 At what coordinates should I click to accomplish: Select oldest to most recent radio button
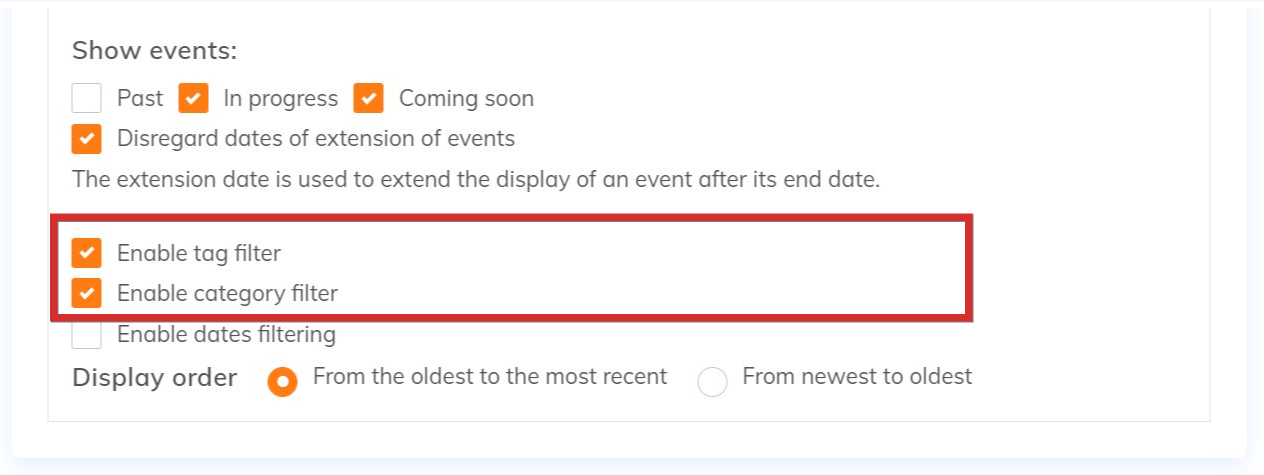tap(283, 381)
